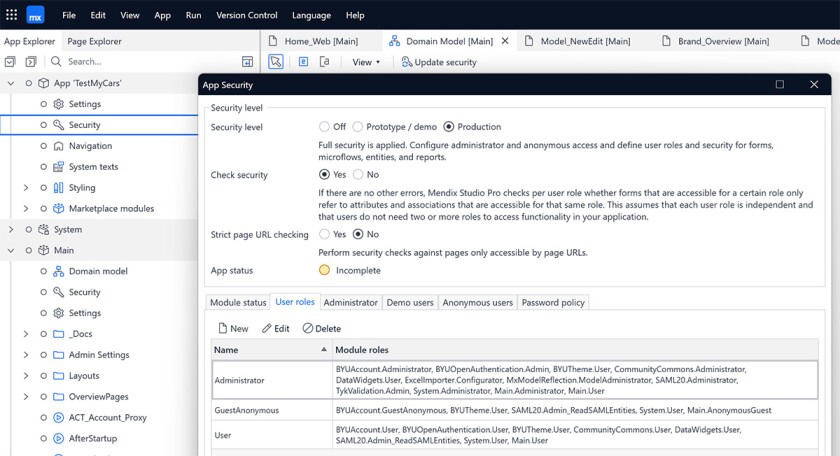Choose No for Check security
Image resolution: width=840 pixels, height=456 pixels.
point(358,175)
